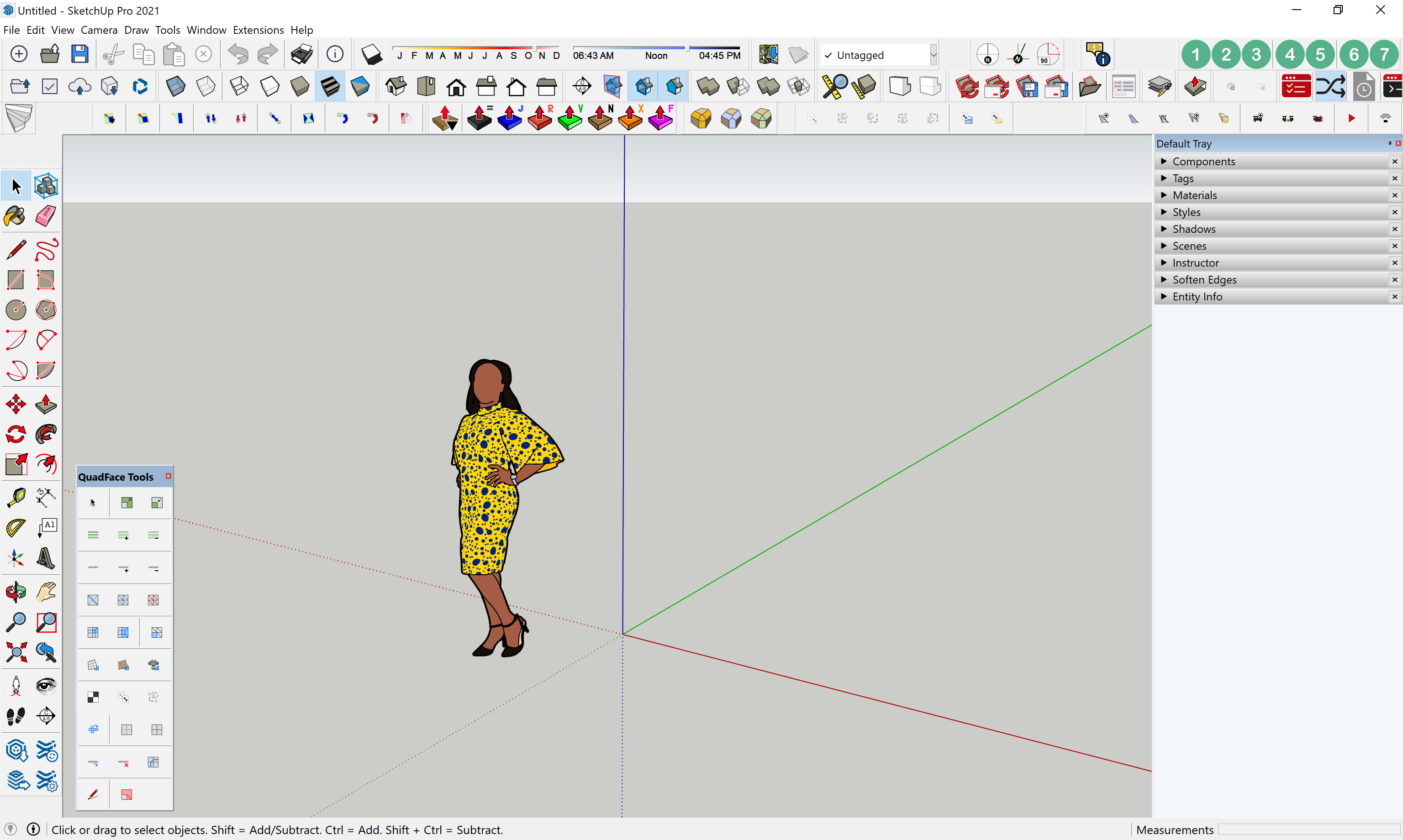Select the Eraser tool
Screen dimensions: 1403x840
(x=46, y=216)
